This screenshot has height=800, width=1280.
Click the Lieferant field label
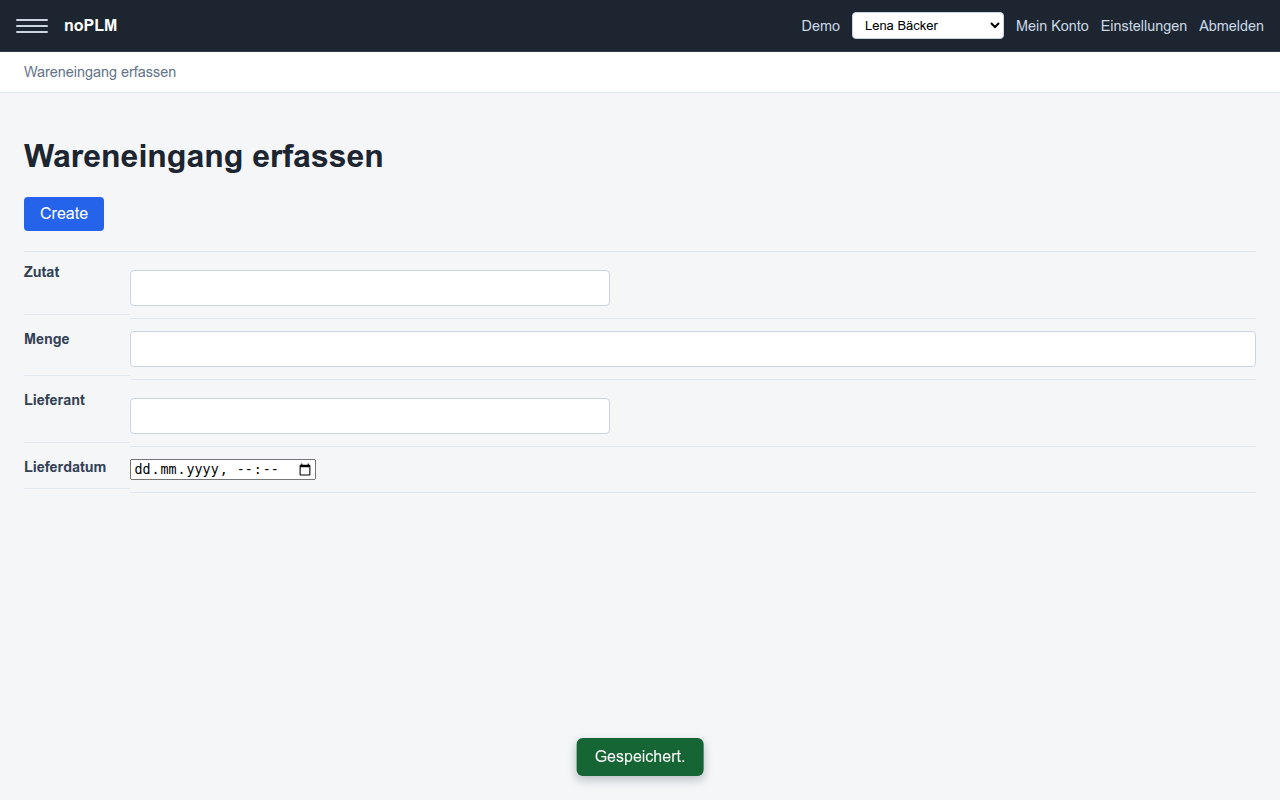coord(55,400)
